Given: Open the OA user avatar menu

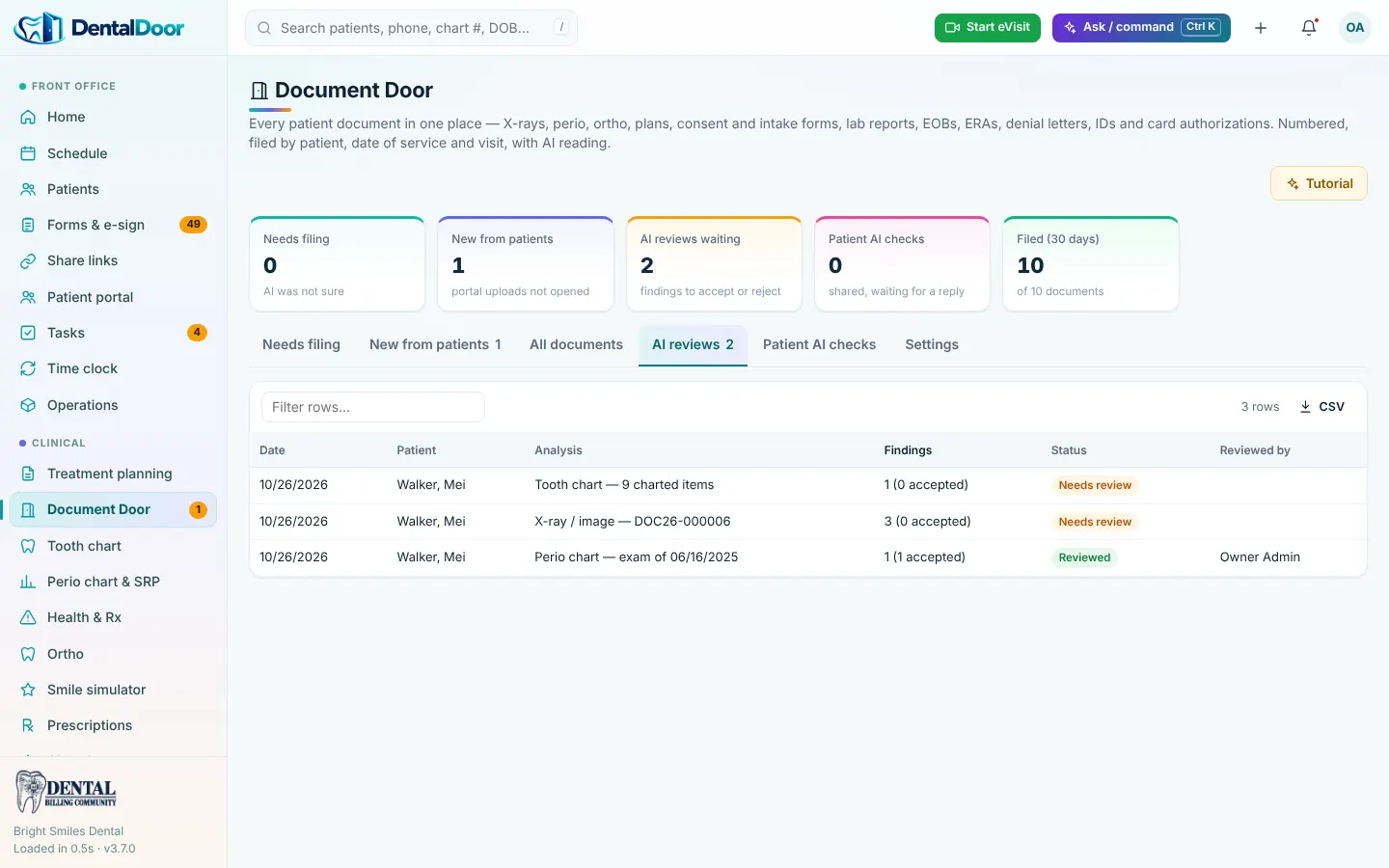Looking at the screenshot, I should (x=1355, y=28).
